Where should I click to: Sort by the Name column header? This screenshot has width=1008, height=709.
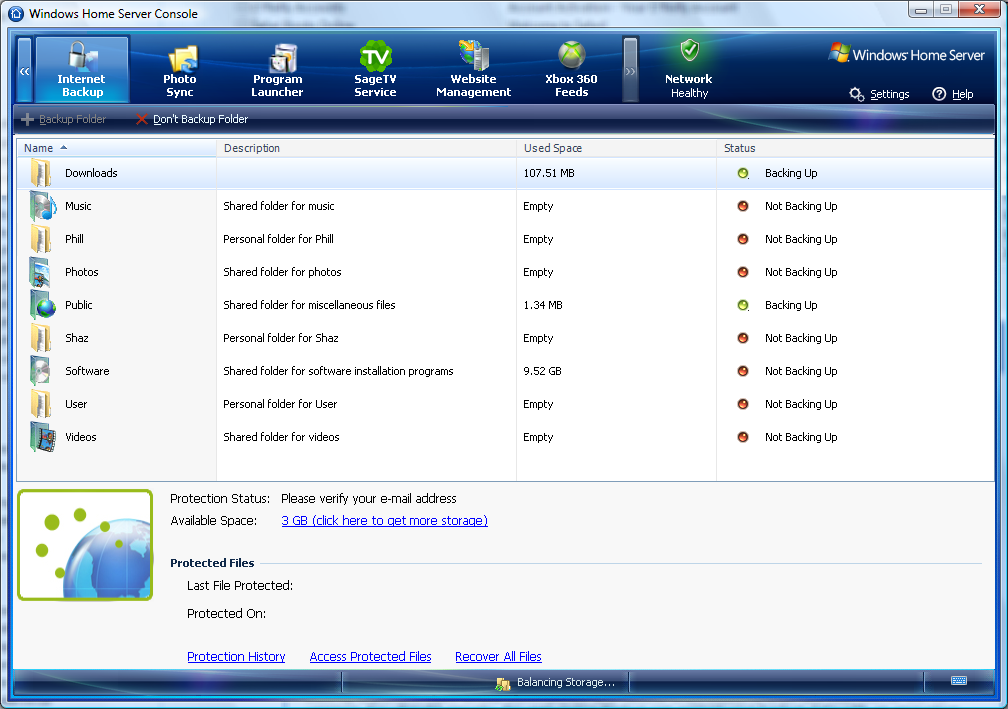(116, 148)
